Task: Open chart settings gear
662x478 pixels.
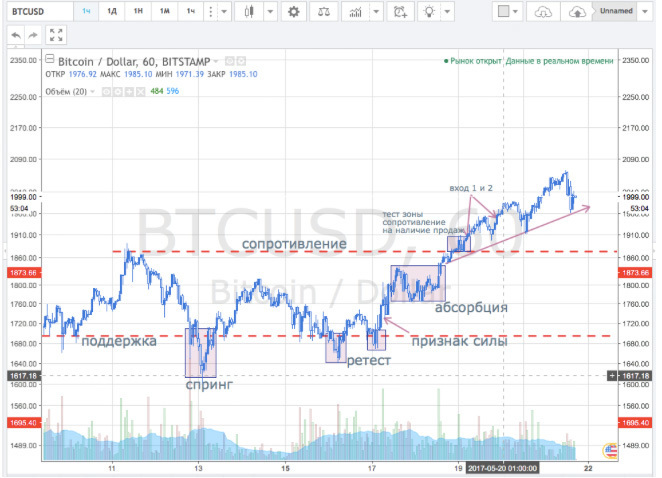Action: pyautogui.click(x=293, y=11)
